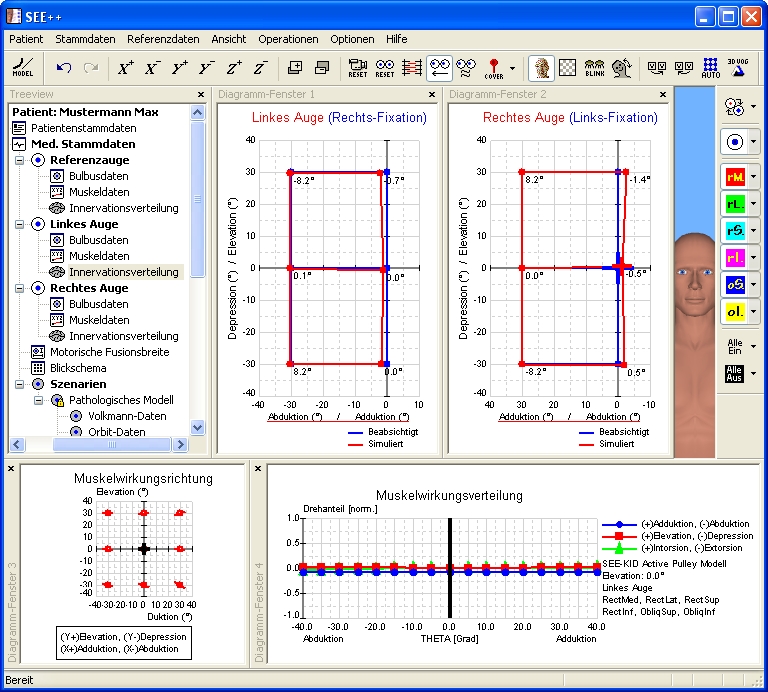The image size is (768, 692).
Task: Toggle the red rM. muscle button
Action: click(733, 177)
